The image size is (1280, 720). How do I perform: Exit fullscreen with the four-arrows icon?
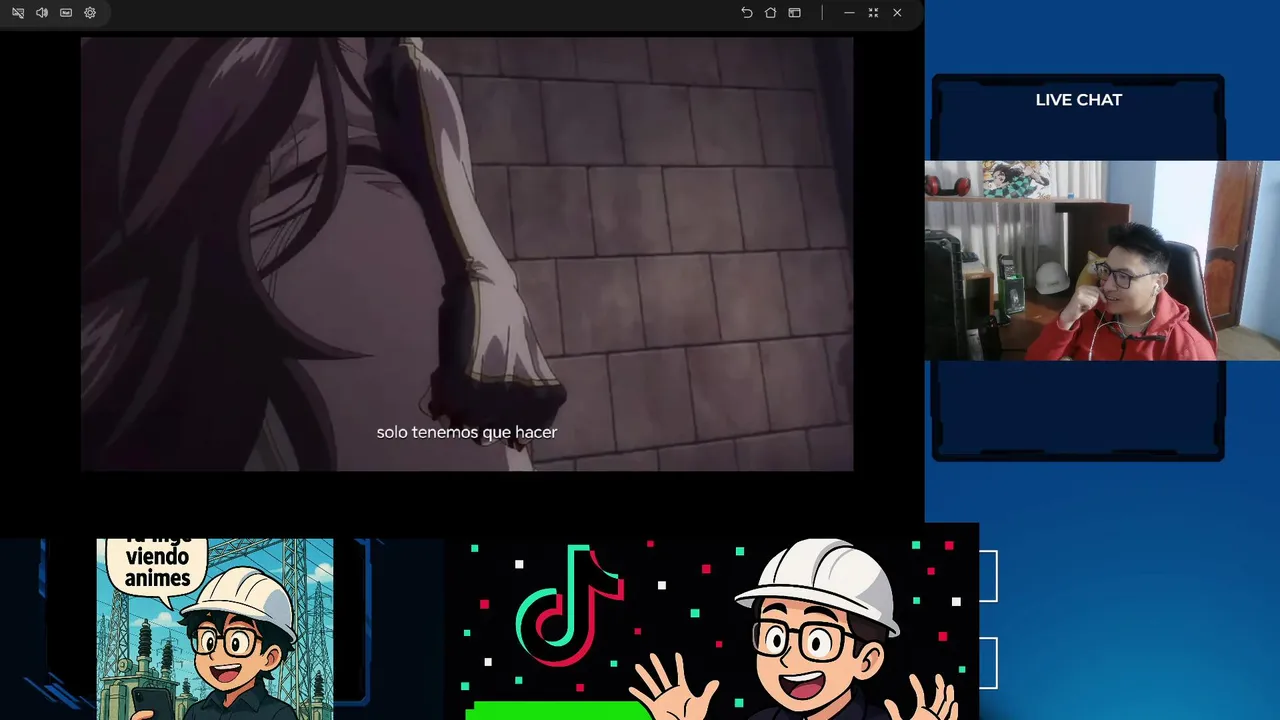tap(873, 13)
